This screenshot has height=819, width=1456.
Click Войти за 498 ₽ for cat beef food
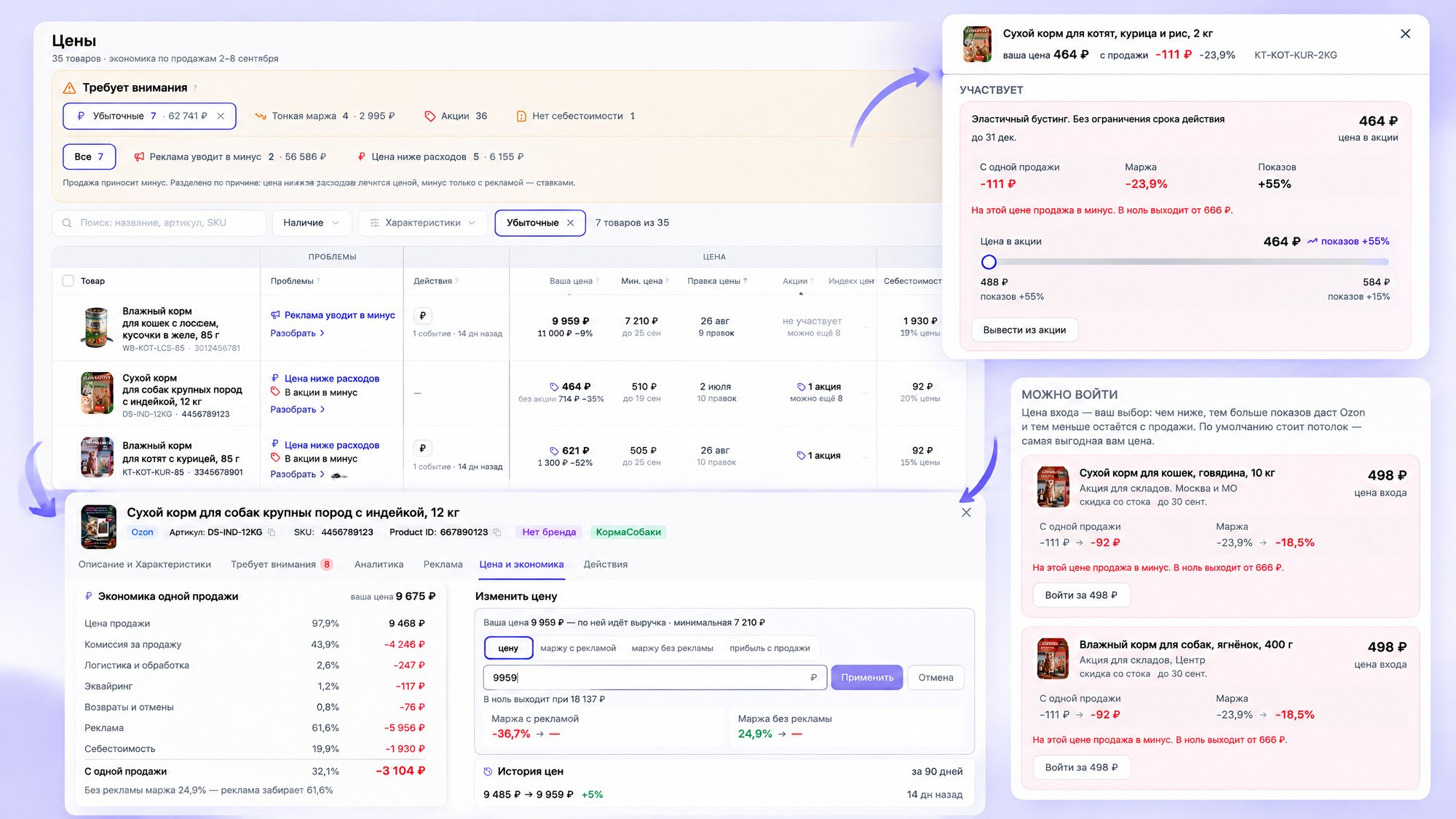click(1081, 595)
